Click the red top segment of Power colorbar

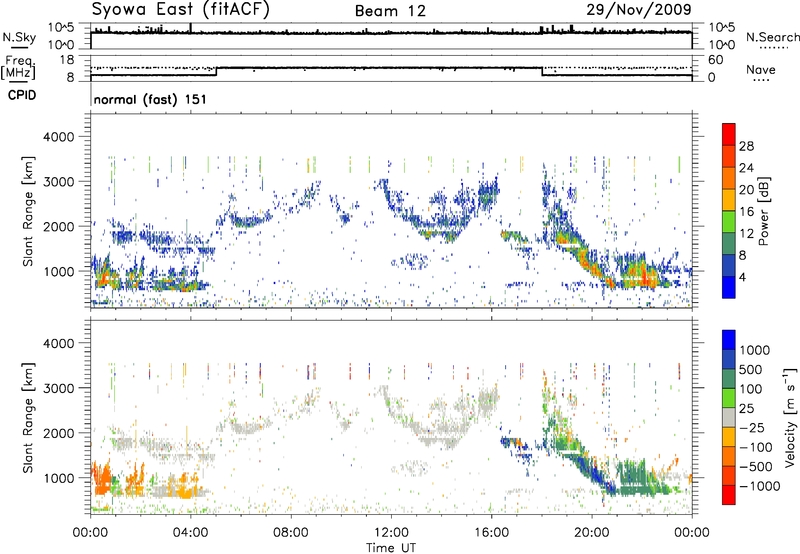pyautogui.click(x=729, y=134)
